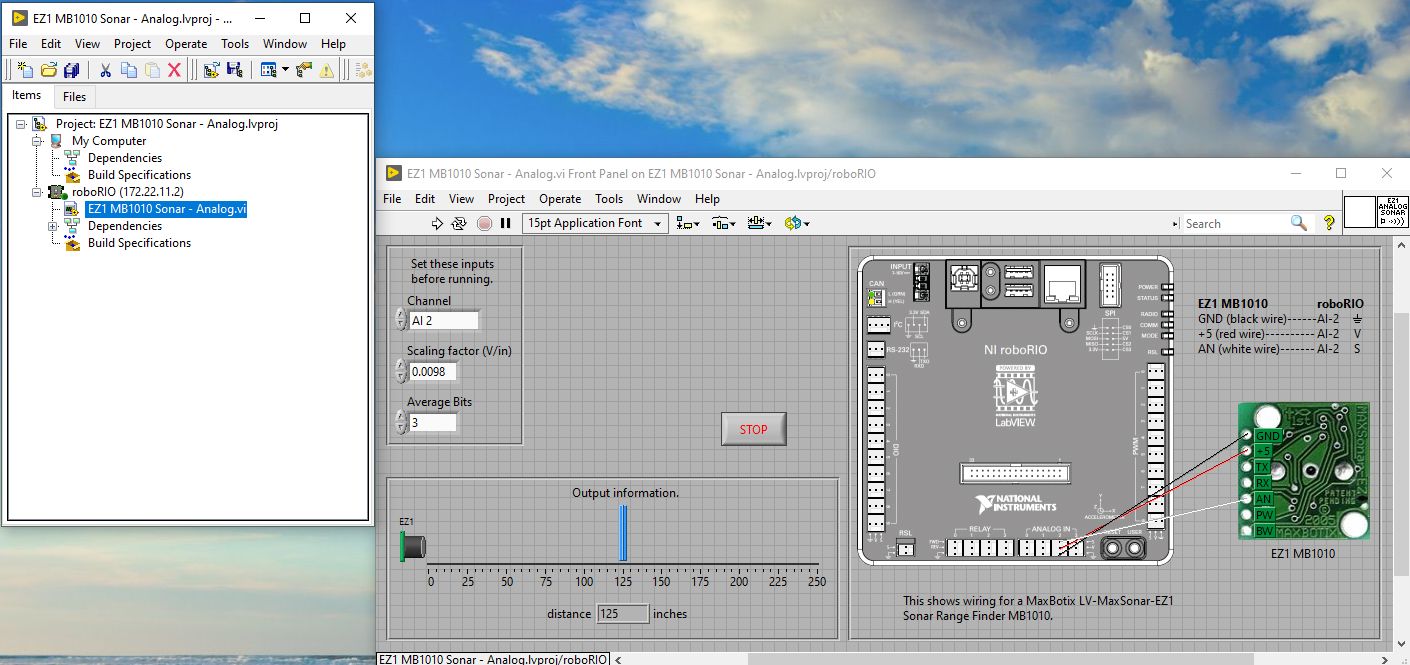Click distance indicator showing 125
The image size is (1410, 665).
[623, 613]
